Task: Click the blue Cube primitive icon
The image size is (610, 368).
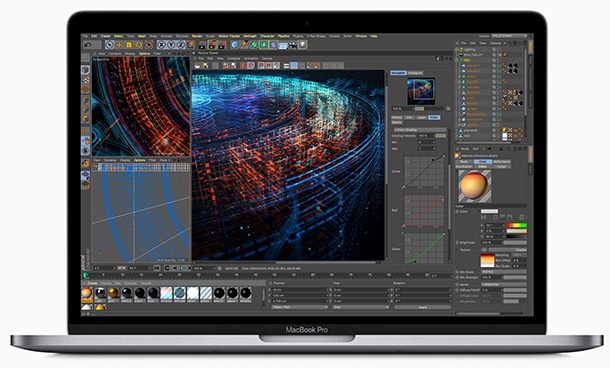Action: coord(235,45)
